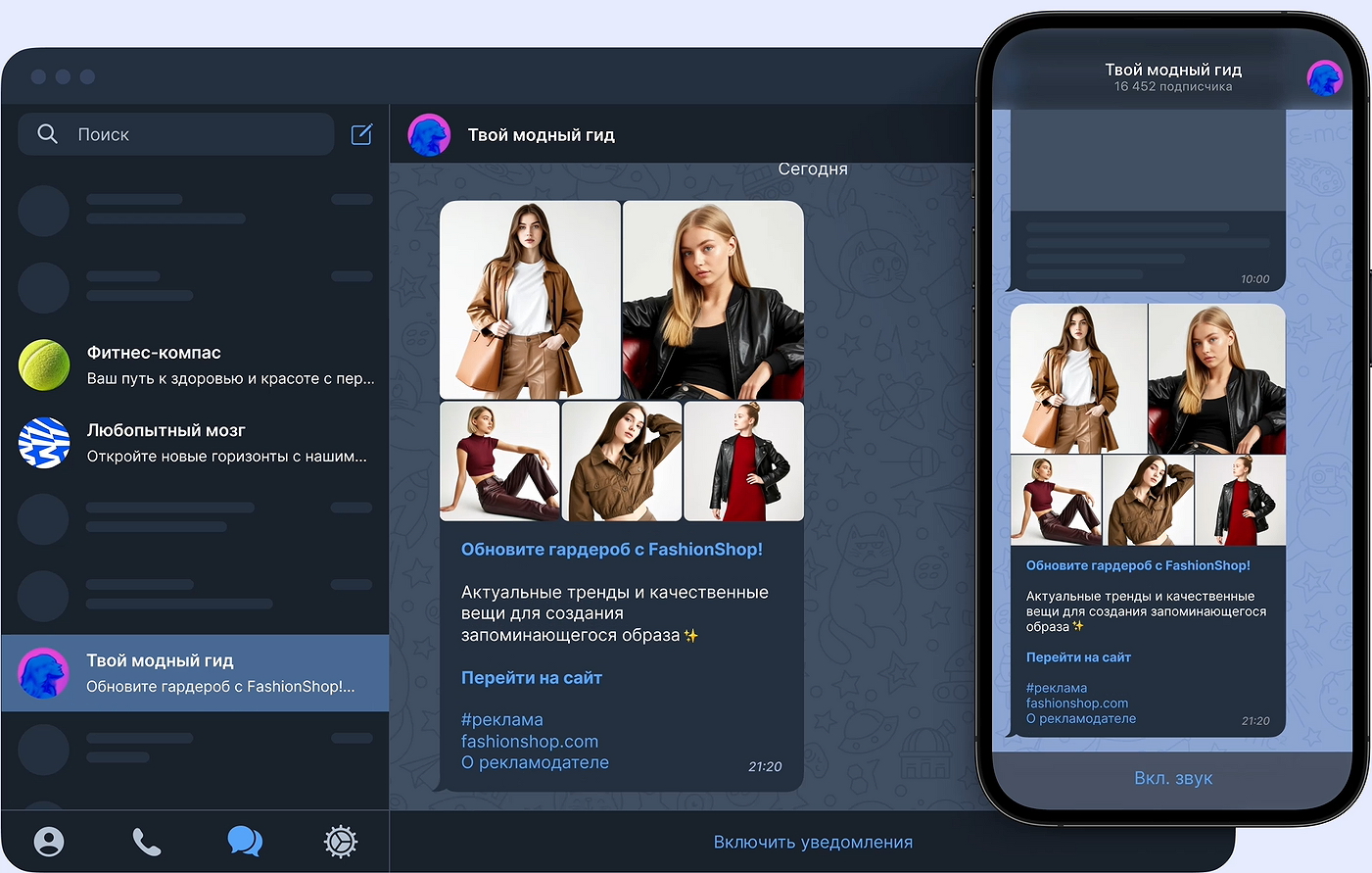Image resolution: width=1372 pixels, height=873 pixels.
Task: Click the Сегодня date label
Action: coord(813,169)
